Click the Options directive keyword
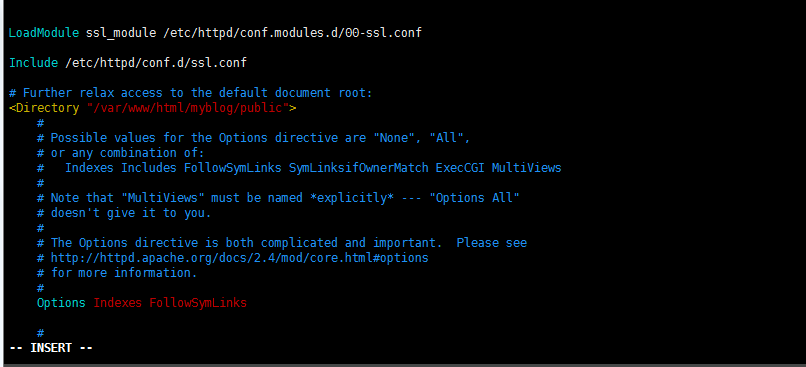Viewport: 806px width, 367px height. [x=61, y=303]
